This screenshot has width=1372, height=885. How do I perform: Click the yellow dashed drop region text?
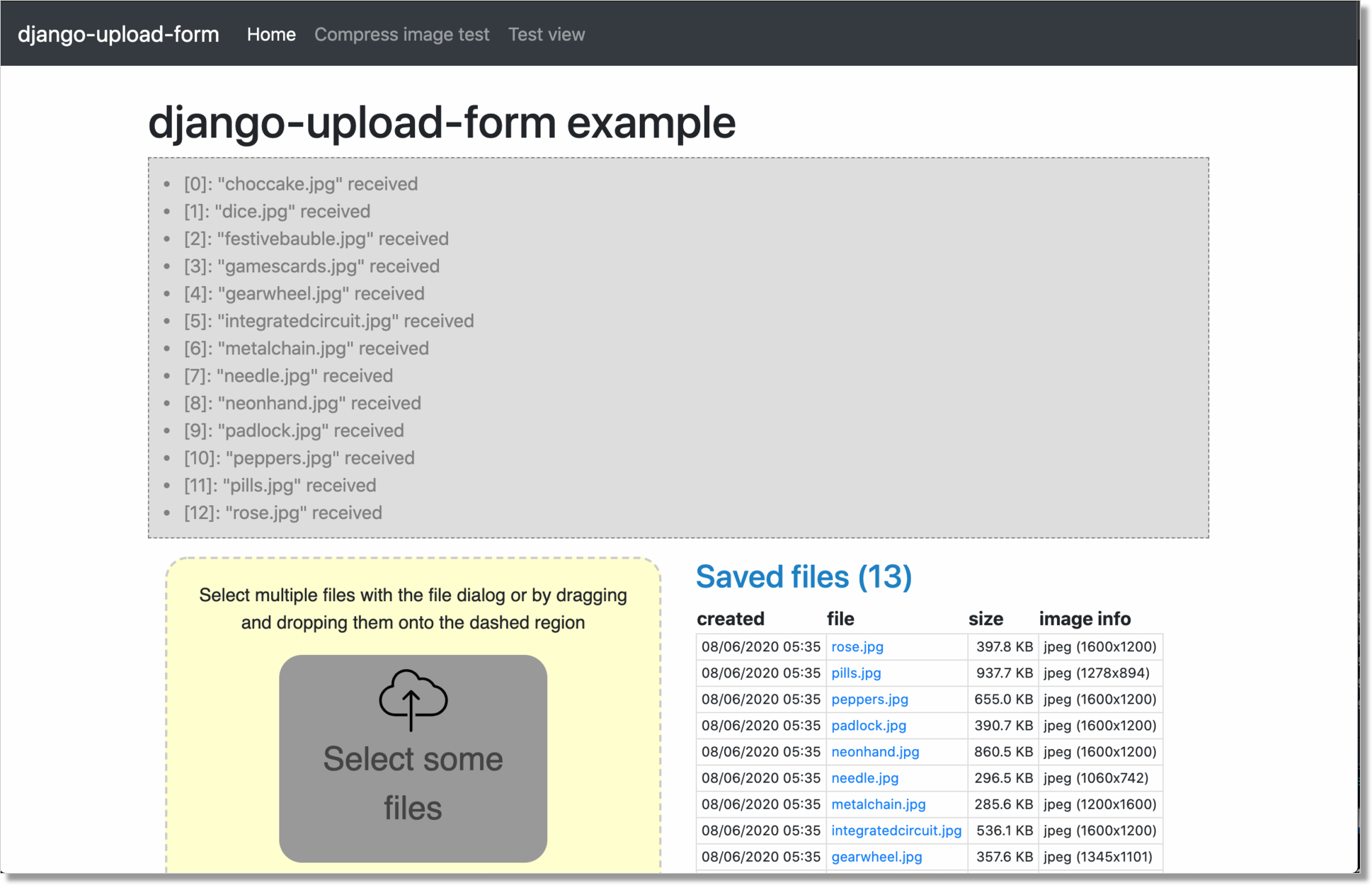point(413,608)
